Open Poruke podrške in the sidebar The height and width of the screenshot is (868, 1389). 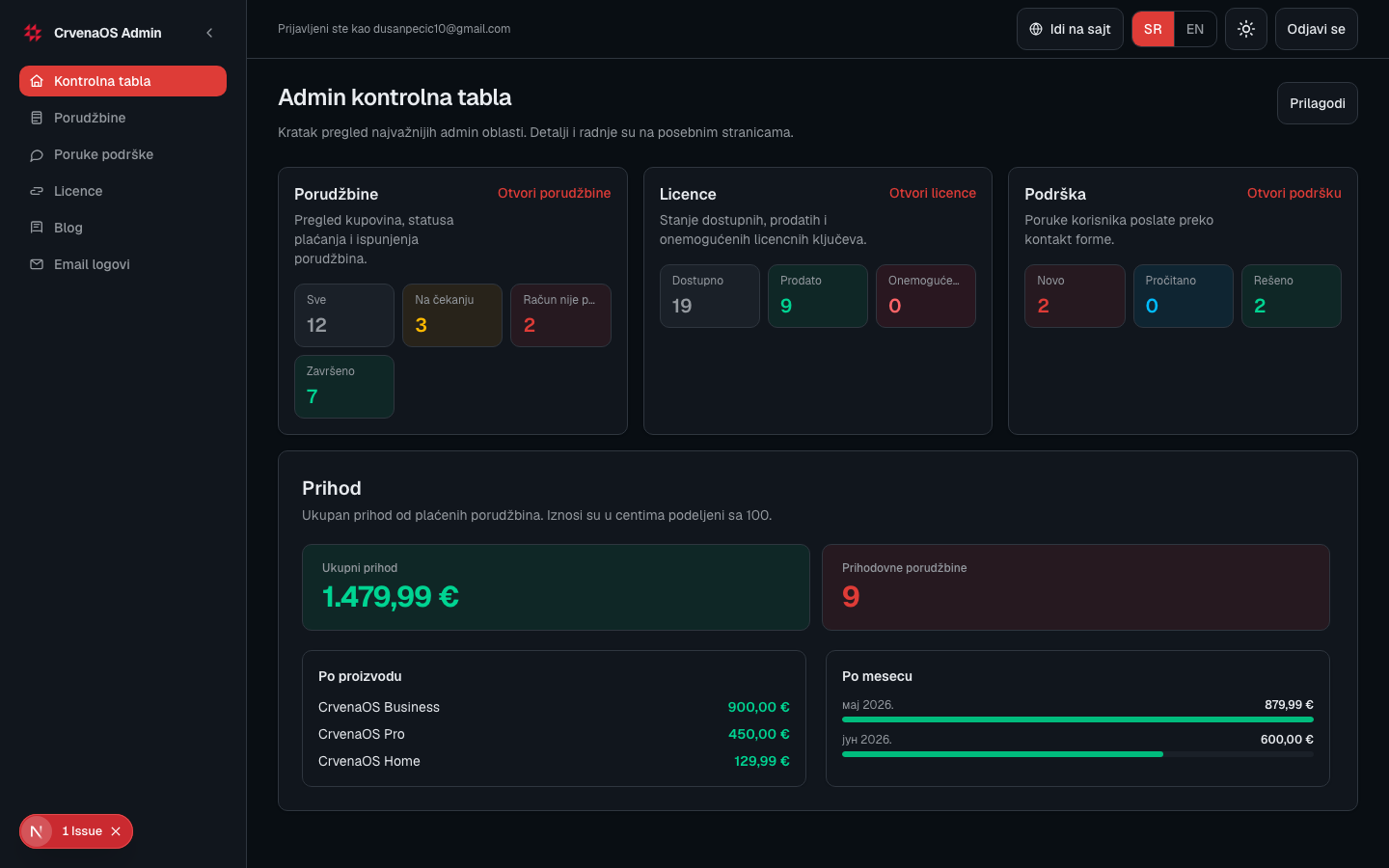pos(123,154)
